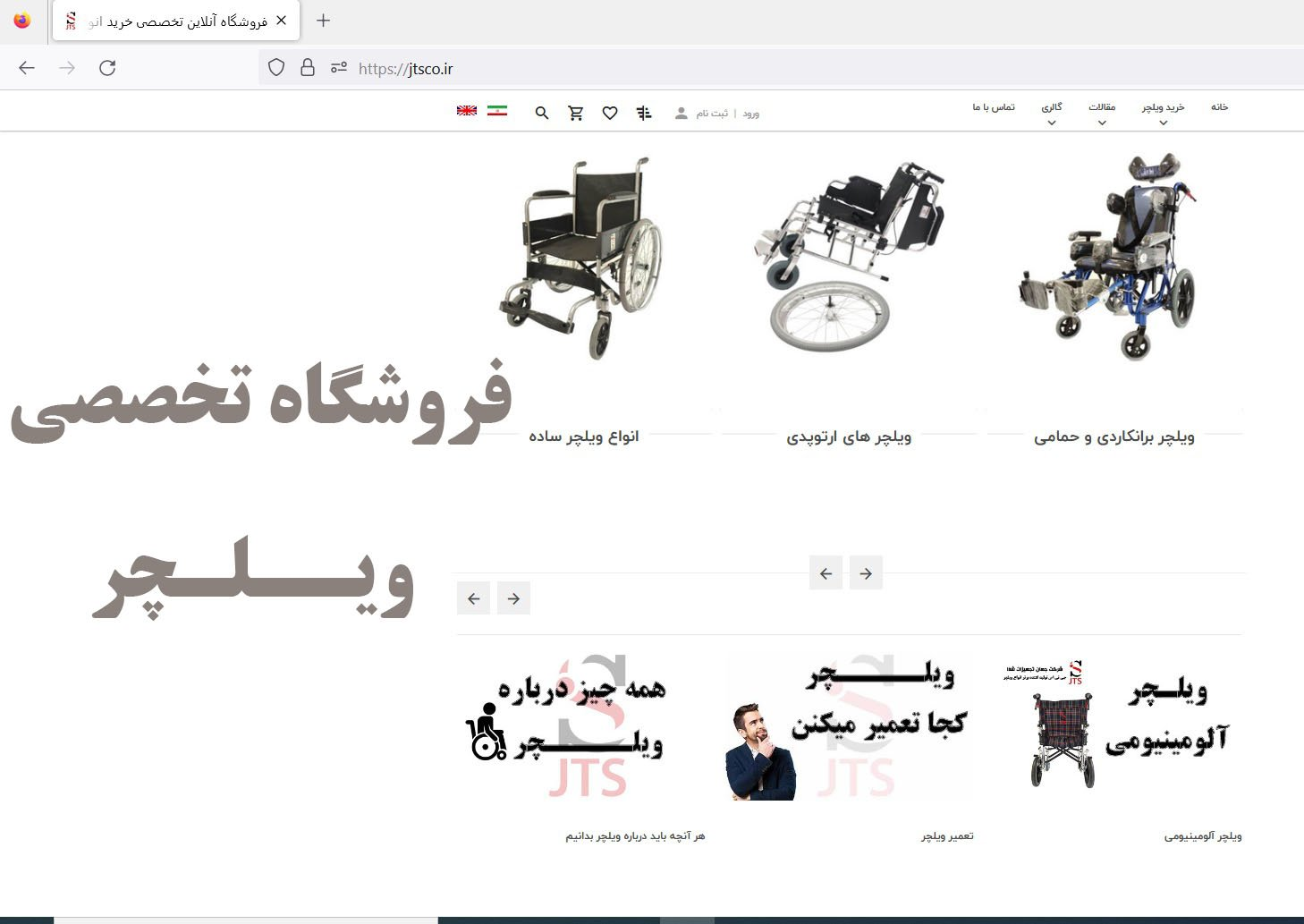The image size is (1304, 924).
Task: Advance the slider with right arrow
Action: pos(865,572)
